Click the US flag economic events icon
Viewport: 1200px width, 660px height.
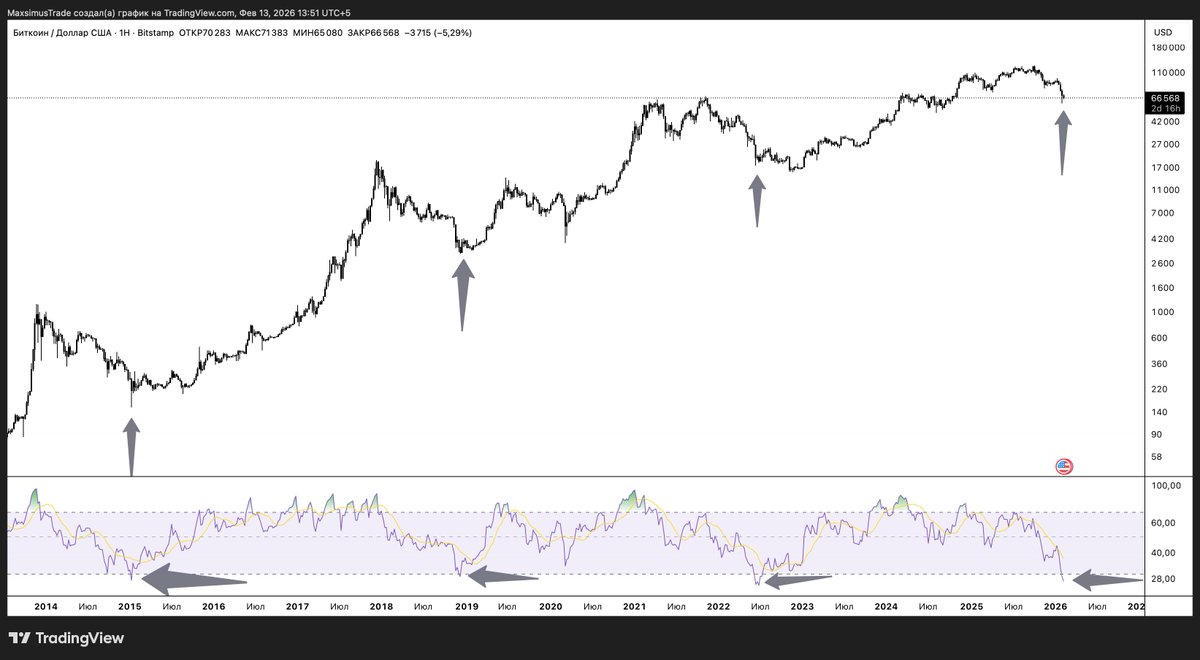click(x=1063, y=465)
